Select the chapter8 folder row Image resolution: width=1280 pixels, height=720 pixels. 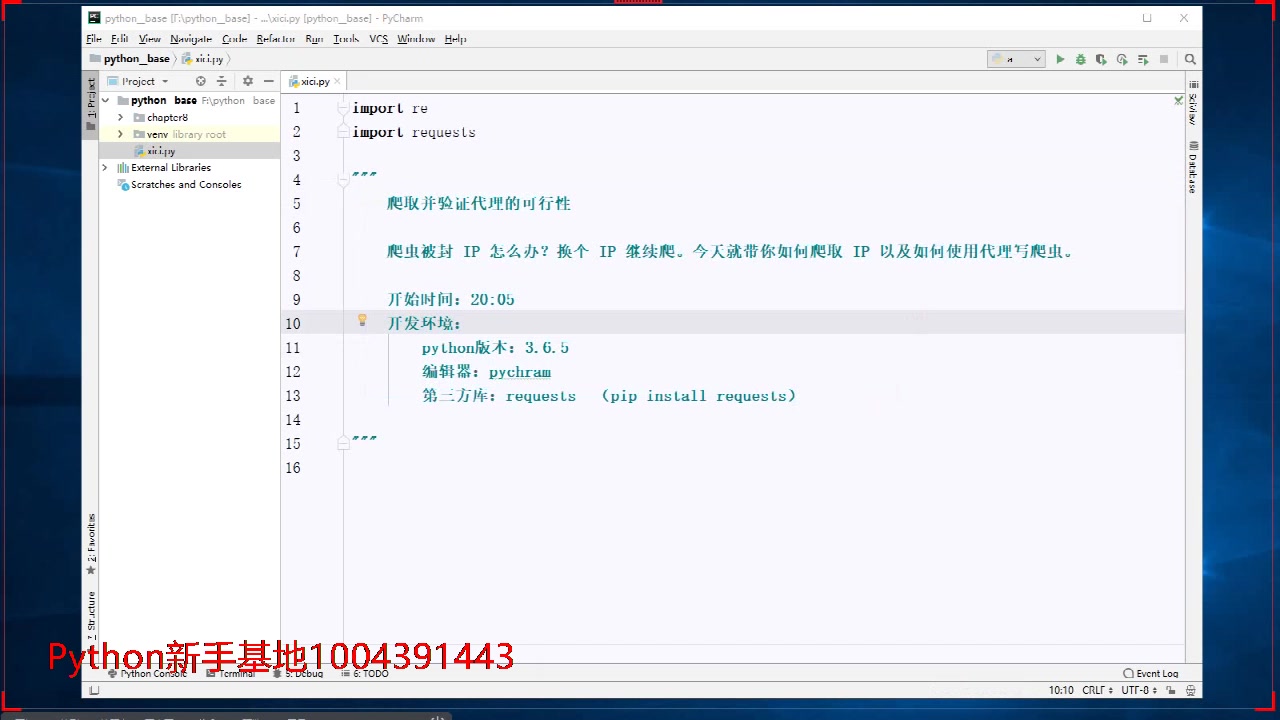(189, 118)
